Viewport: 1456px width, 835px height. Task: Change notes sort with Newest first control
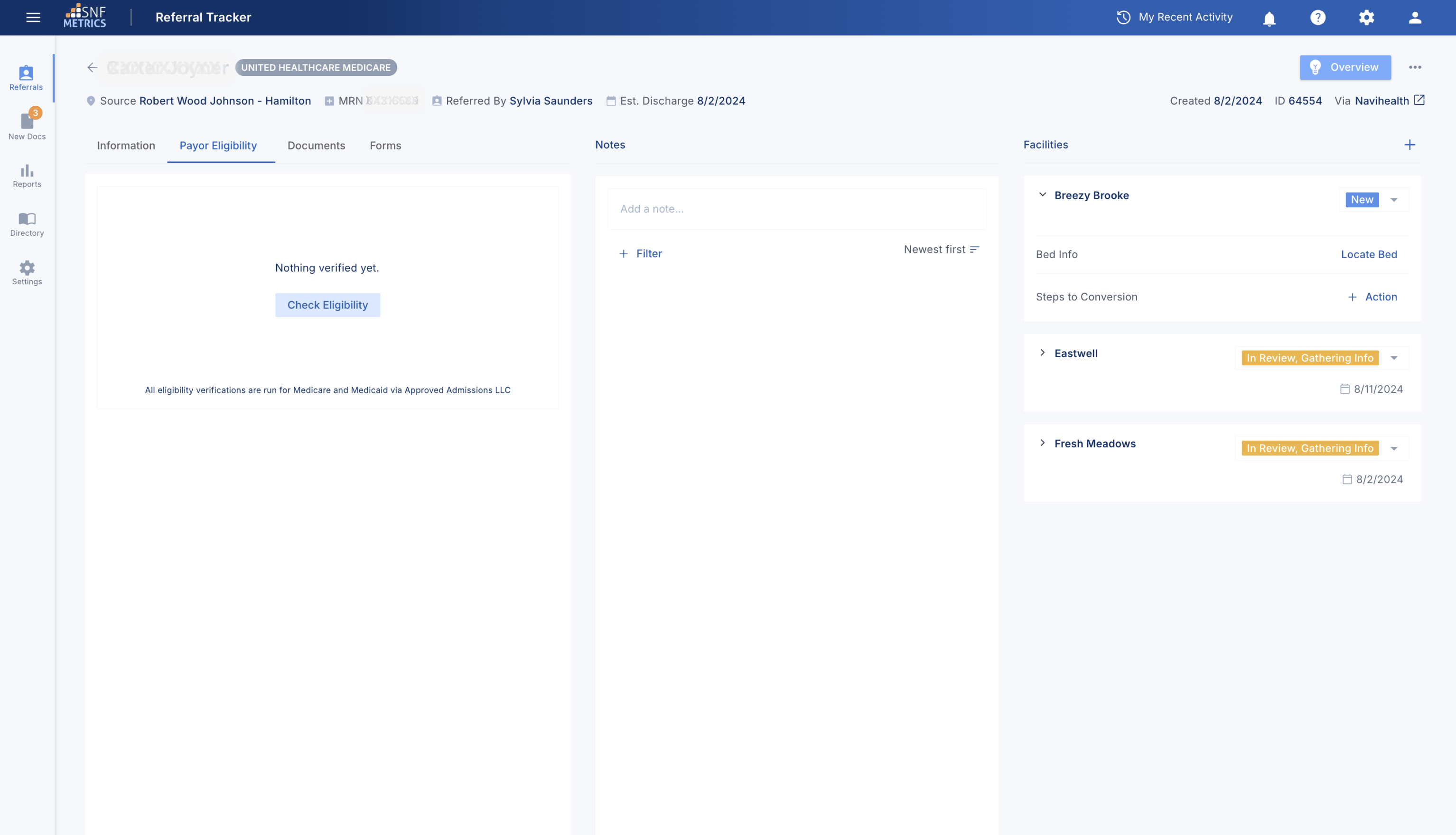coord(941,250)
